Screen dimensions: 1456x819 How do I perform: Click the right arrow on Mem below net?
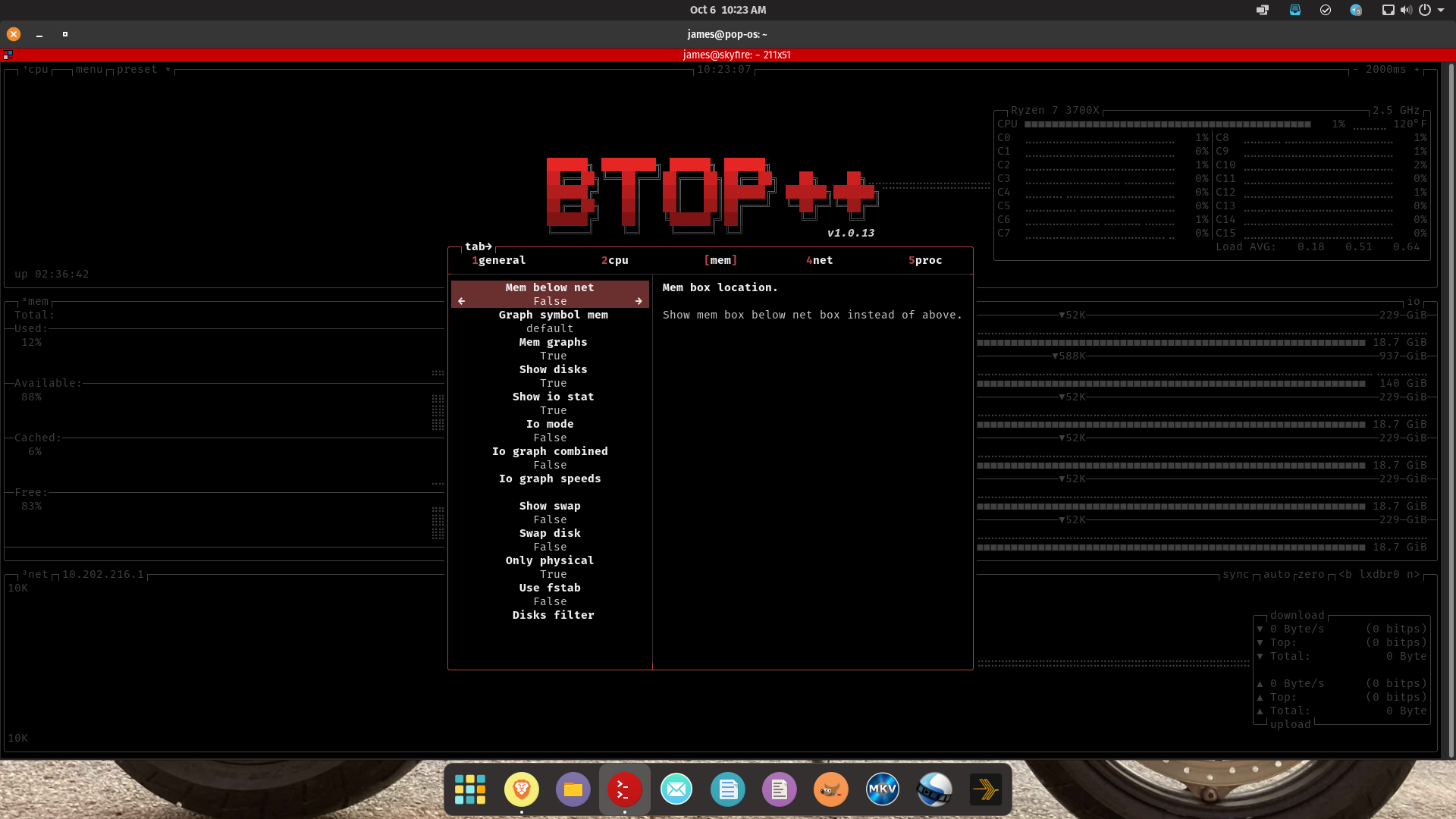(x=639, y=301)
